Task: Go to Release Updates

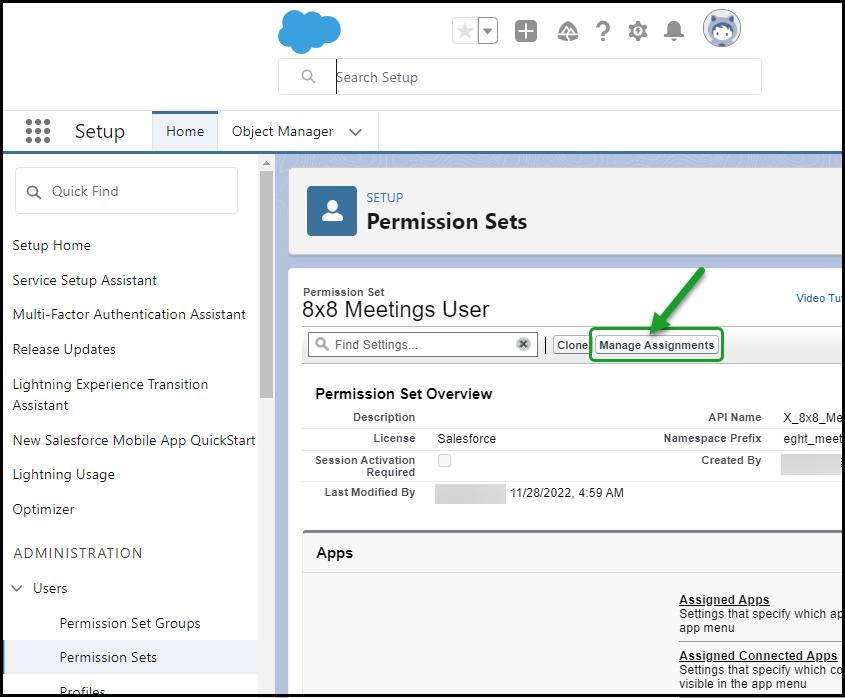Action: coord(64,349)
